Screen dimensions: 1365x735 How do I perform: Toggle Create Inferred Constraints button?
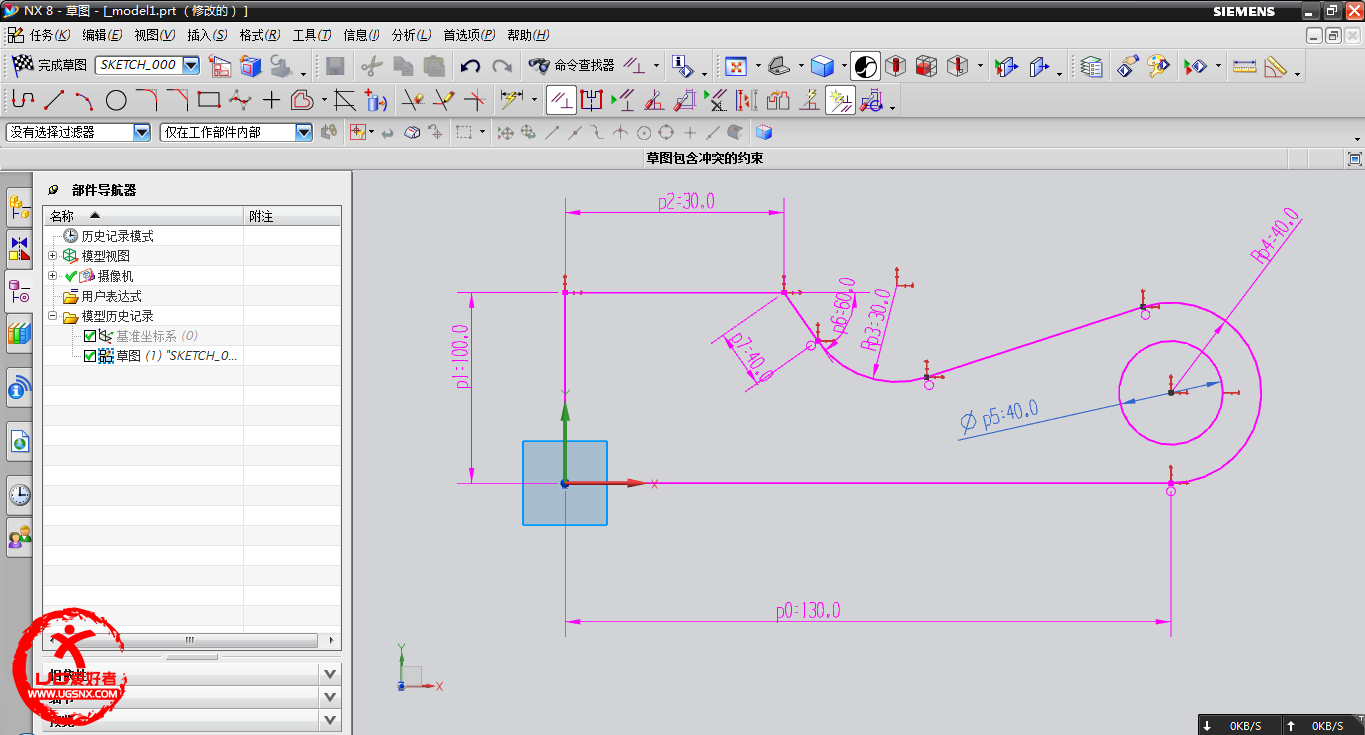[839, 100]
